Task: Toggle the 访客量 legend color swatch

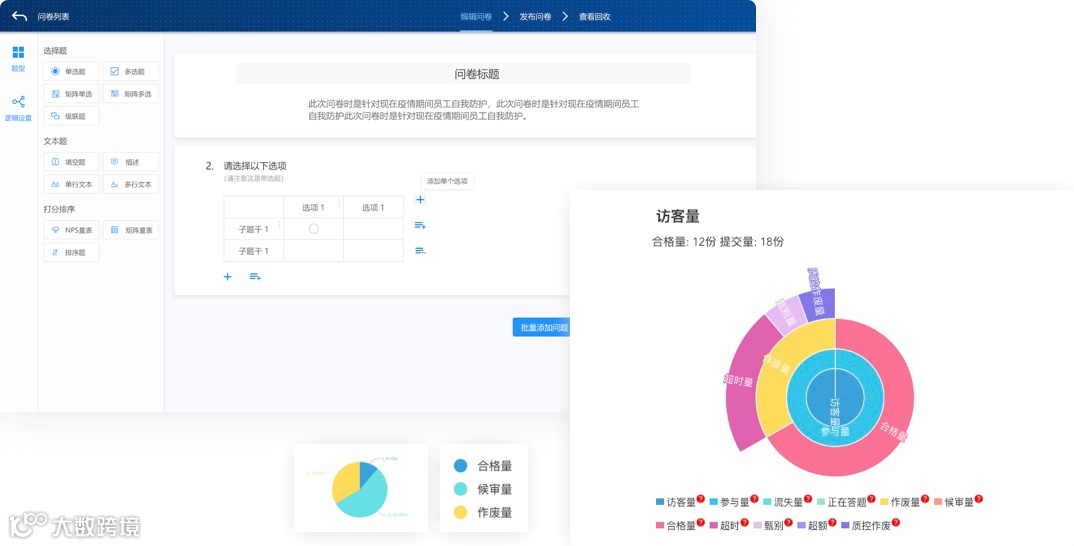Action: pos(660,502)
